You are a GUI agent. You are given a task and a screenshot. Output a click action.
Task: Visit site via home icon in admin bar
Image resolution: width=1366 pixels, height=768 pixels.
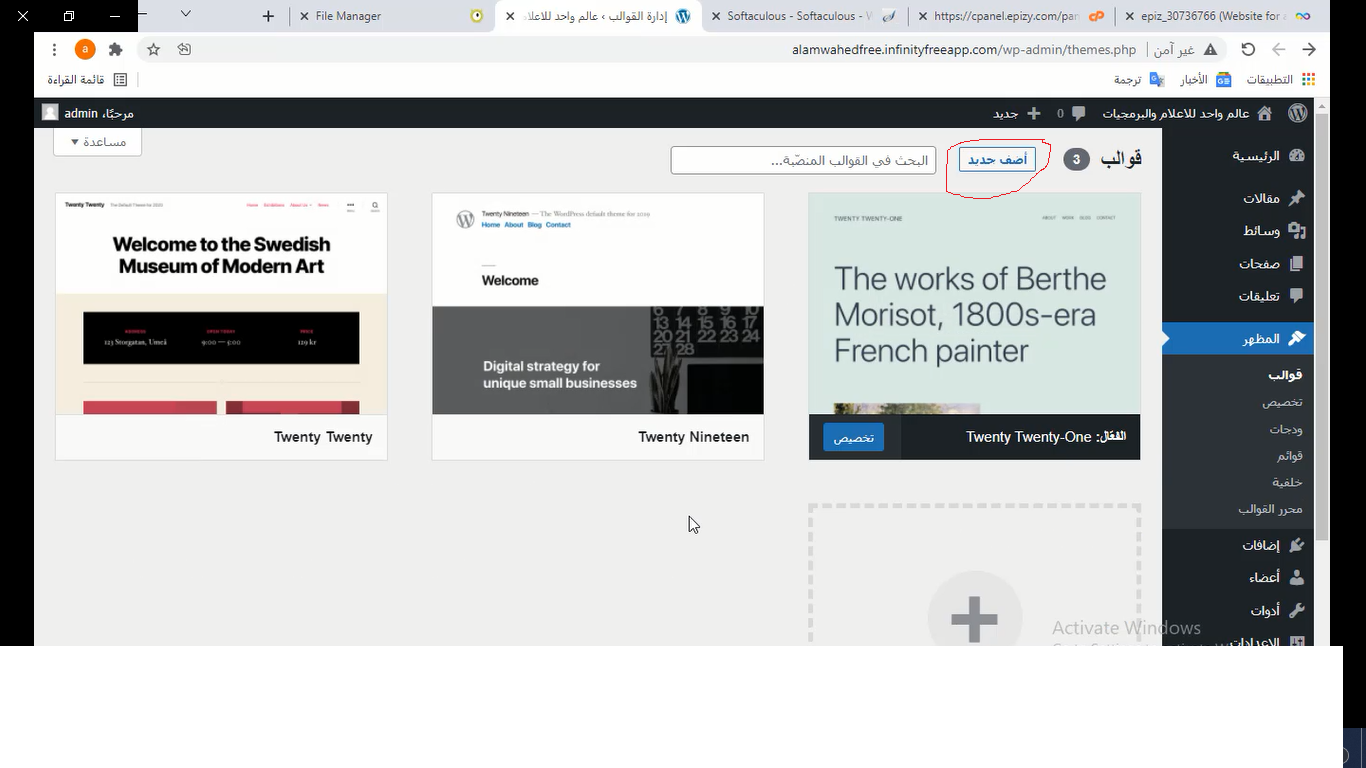coord(1265,113)
